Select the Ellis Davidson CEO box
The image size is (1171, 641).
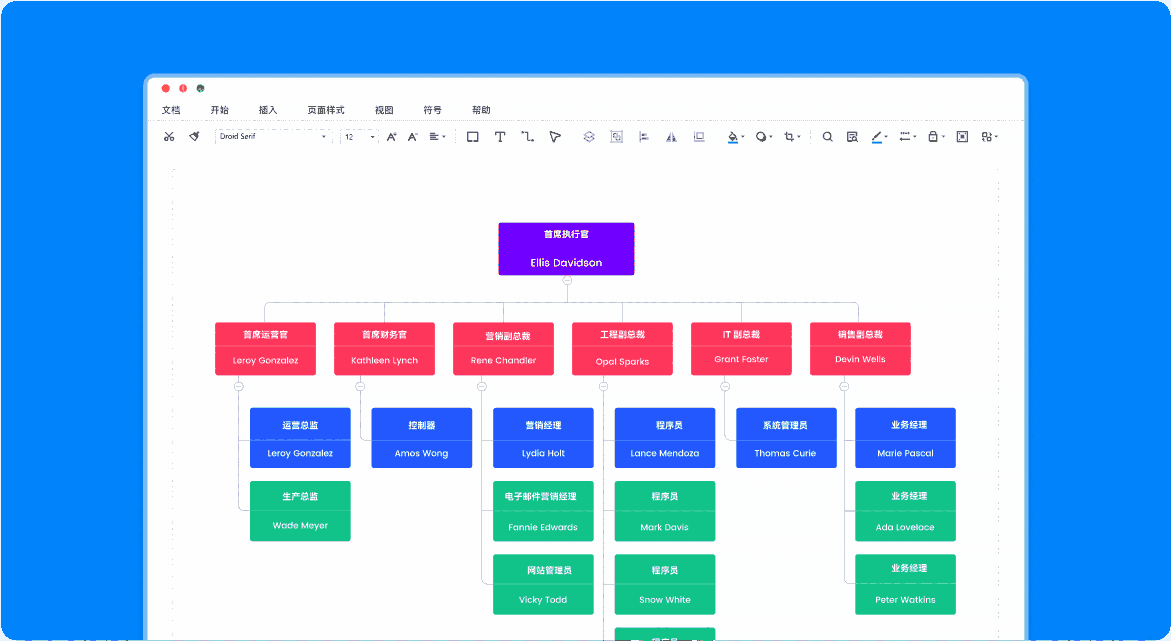coord(566,249)
